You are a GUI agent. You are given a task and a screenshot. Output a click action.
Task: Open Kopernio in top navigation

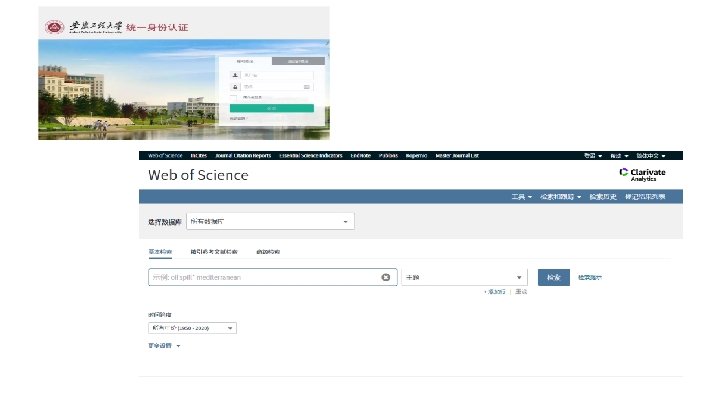click(x=416, y=156)
